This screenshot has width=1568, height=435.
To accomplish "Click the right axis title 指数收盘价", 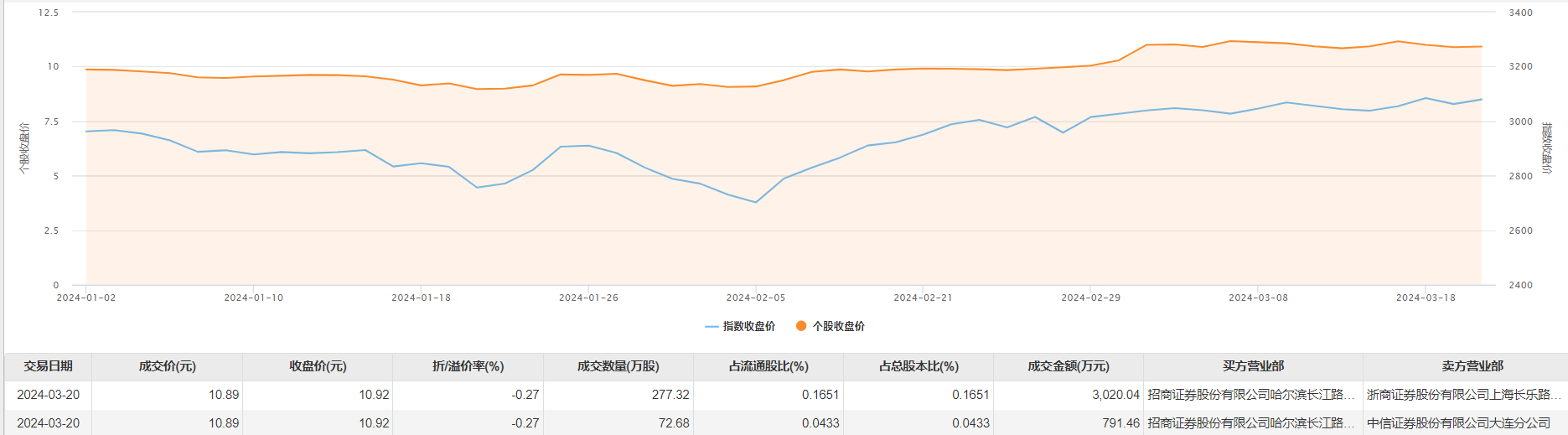I will 1547,148.
